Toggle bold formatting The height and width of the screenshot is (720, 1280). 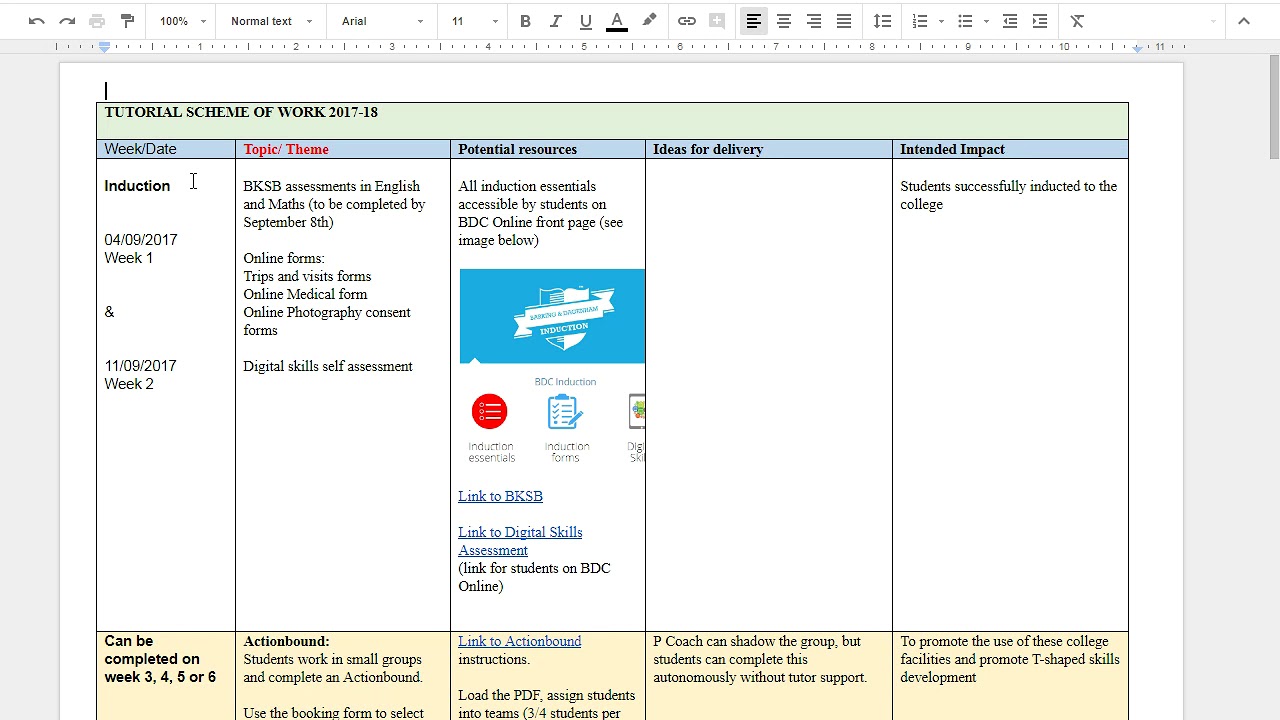[525, 21]
